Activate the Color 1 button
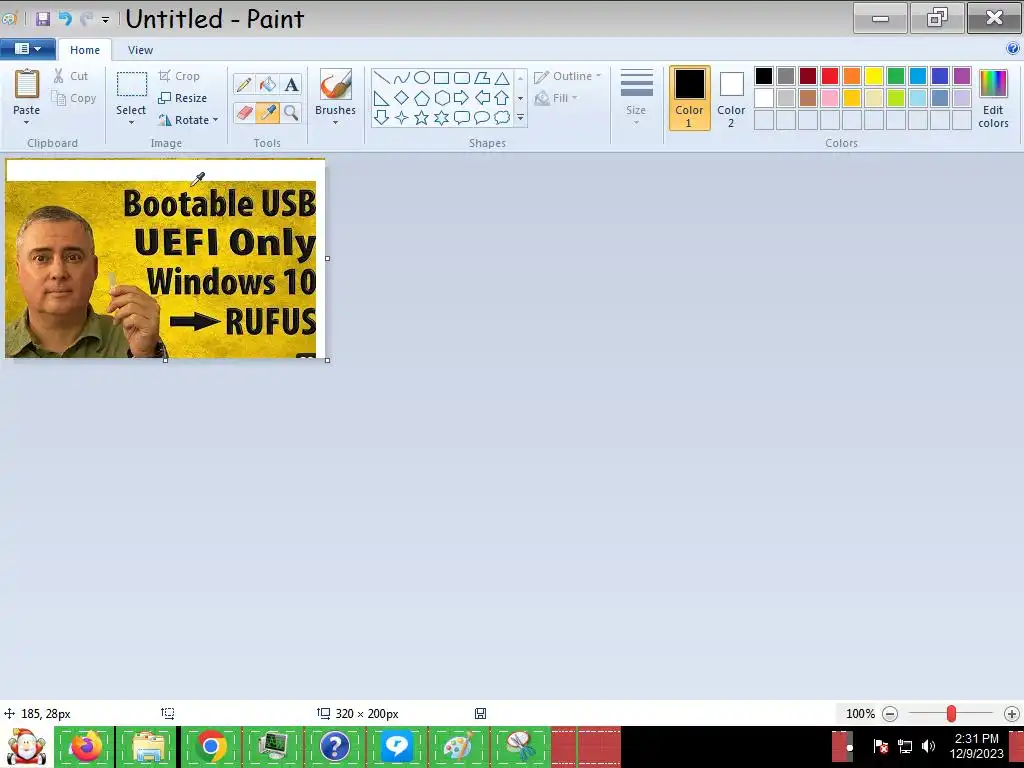Image resolution: width=1024 pixels, height=768 pixels. coord(689,98)
